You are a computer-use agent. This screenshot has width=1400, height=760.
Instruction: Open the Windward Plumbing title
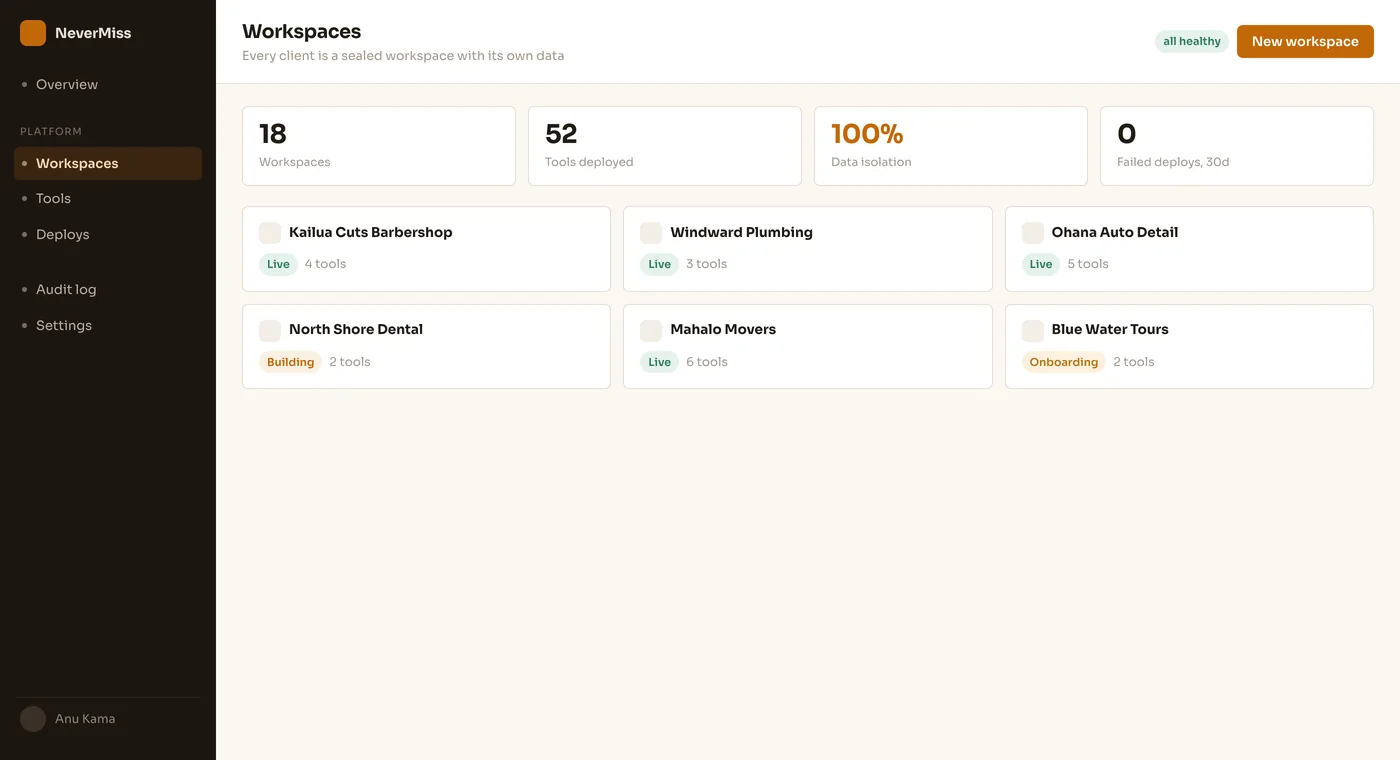[x=741, y=232]
